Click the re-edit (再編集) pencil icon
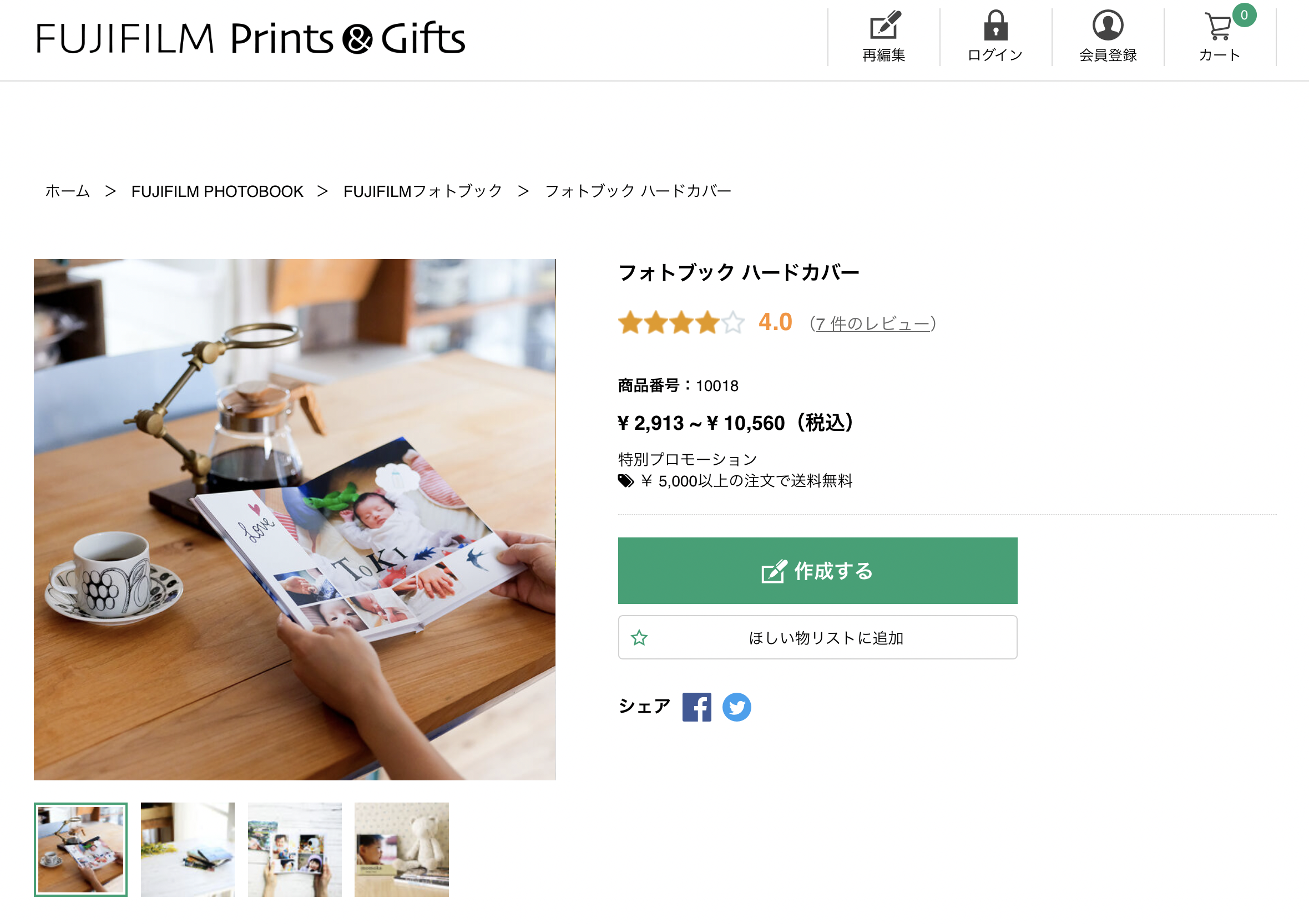This screenshot has width=1309, height=924. tap(885, 26)
